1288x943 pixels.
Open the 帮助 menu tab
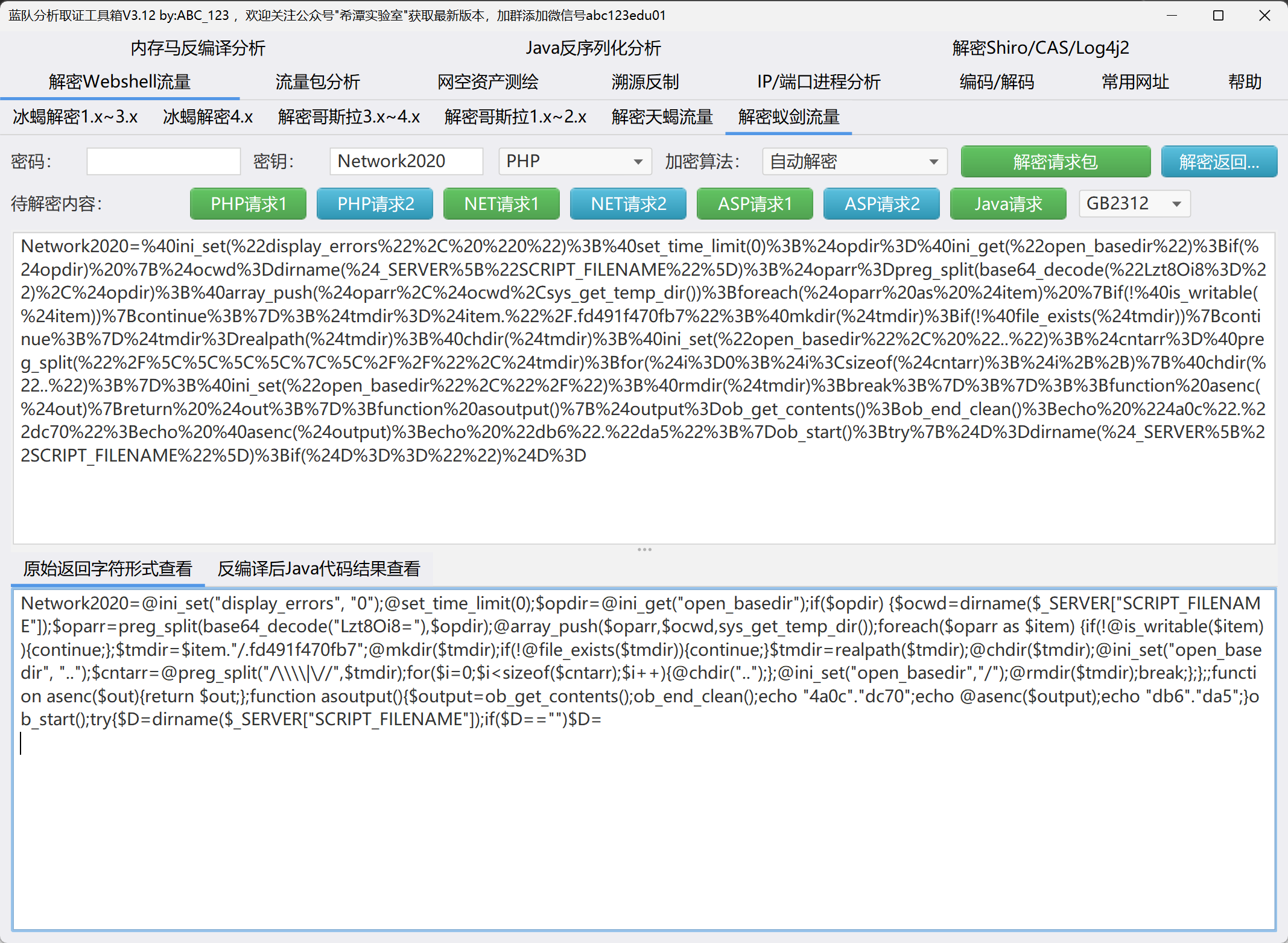(1244, 82)
